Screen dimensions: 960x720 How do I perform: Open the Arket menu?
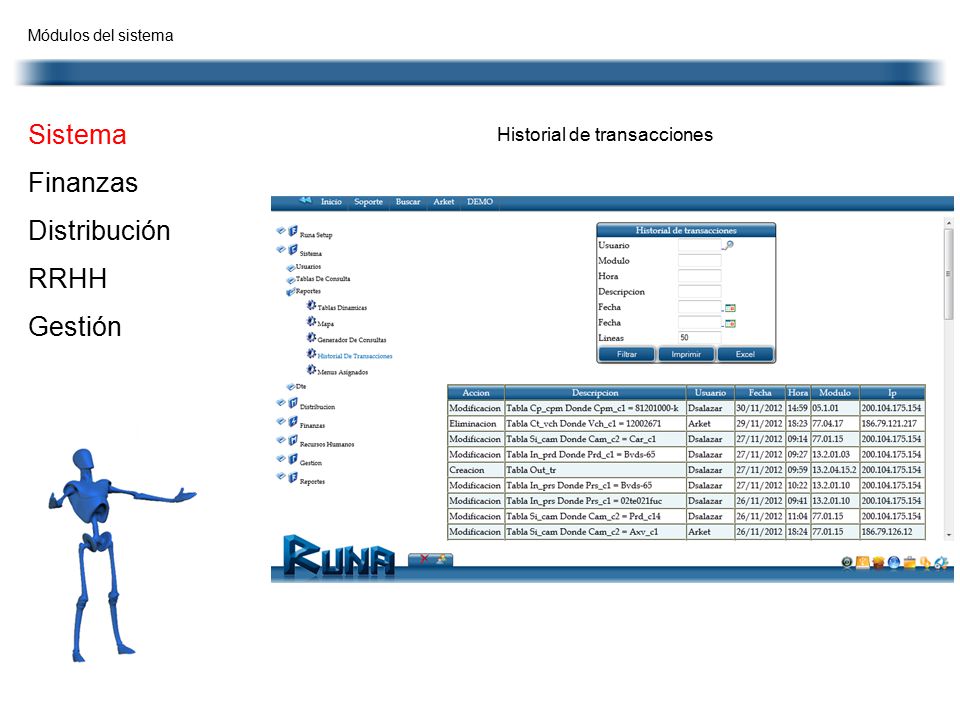[444, 201]
